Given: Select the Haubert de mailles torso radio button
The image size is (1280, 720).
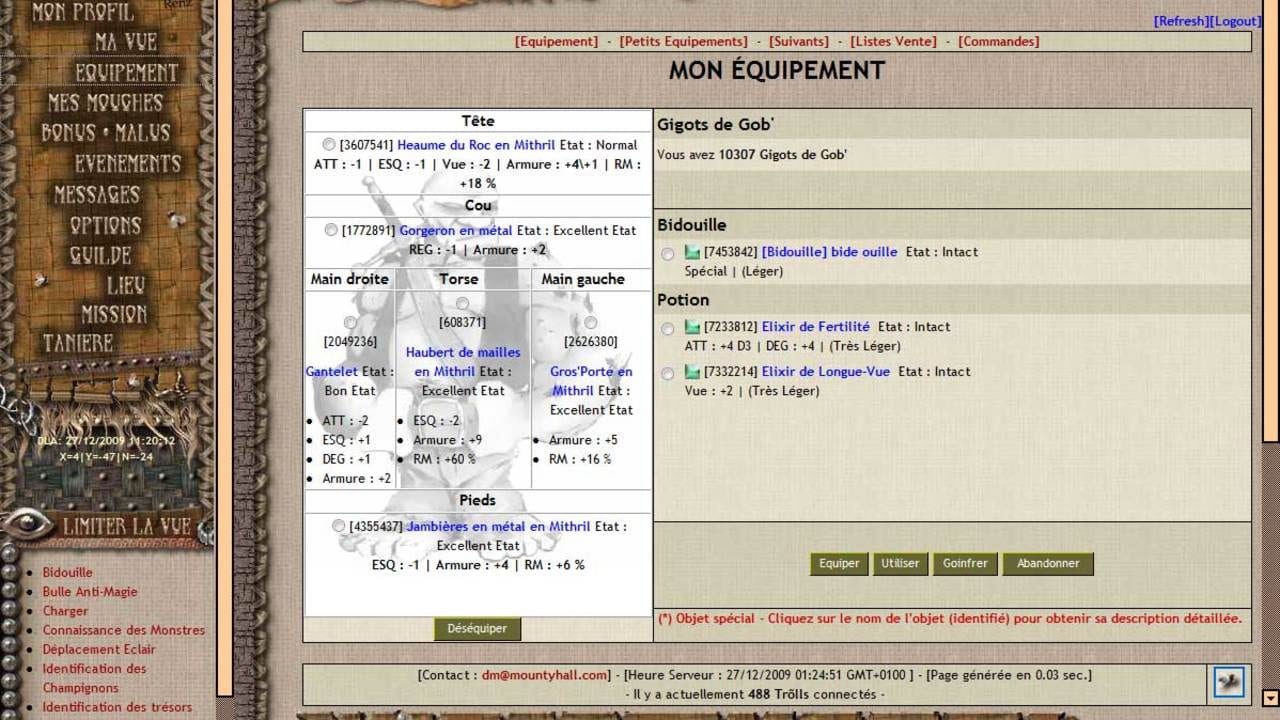Looking at the screenshot, I should click(462, 303).
